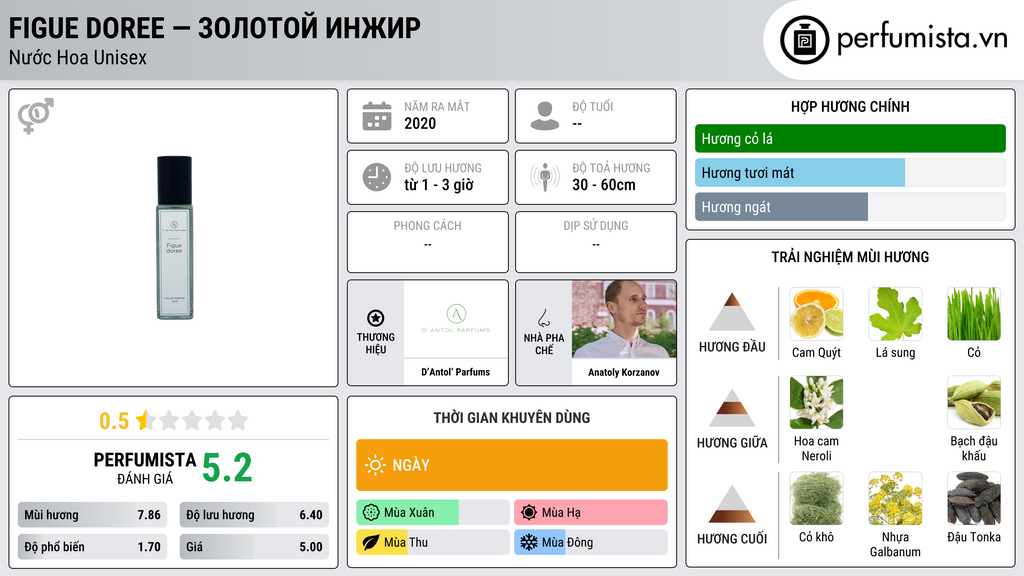Click the D'Antol' Parfums brand logo image

[x=456, y=319]
